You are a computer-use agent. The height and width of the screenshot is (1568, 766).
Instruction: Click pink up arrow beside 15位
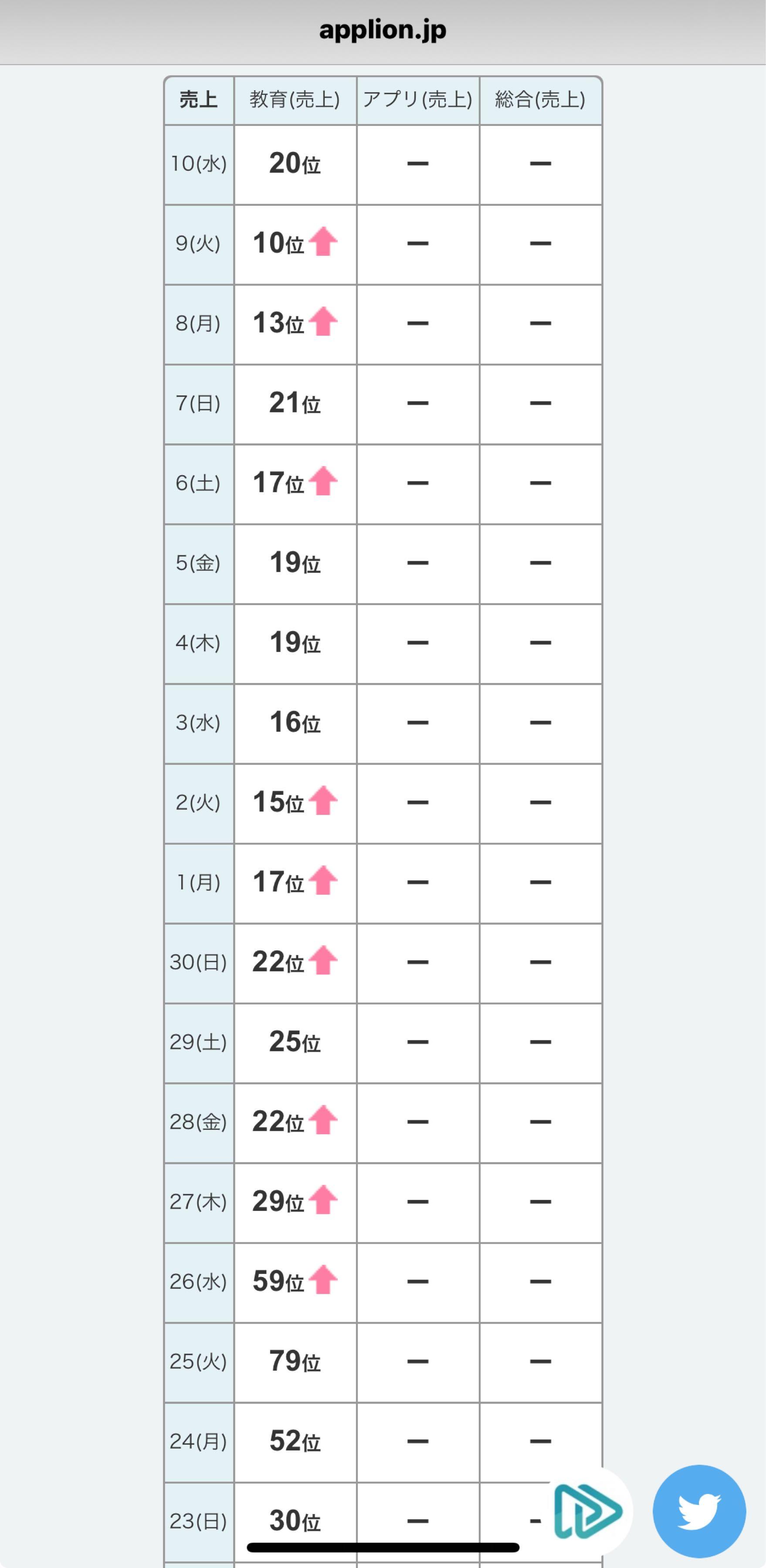pyautogui.click(x=323, y=801)
